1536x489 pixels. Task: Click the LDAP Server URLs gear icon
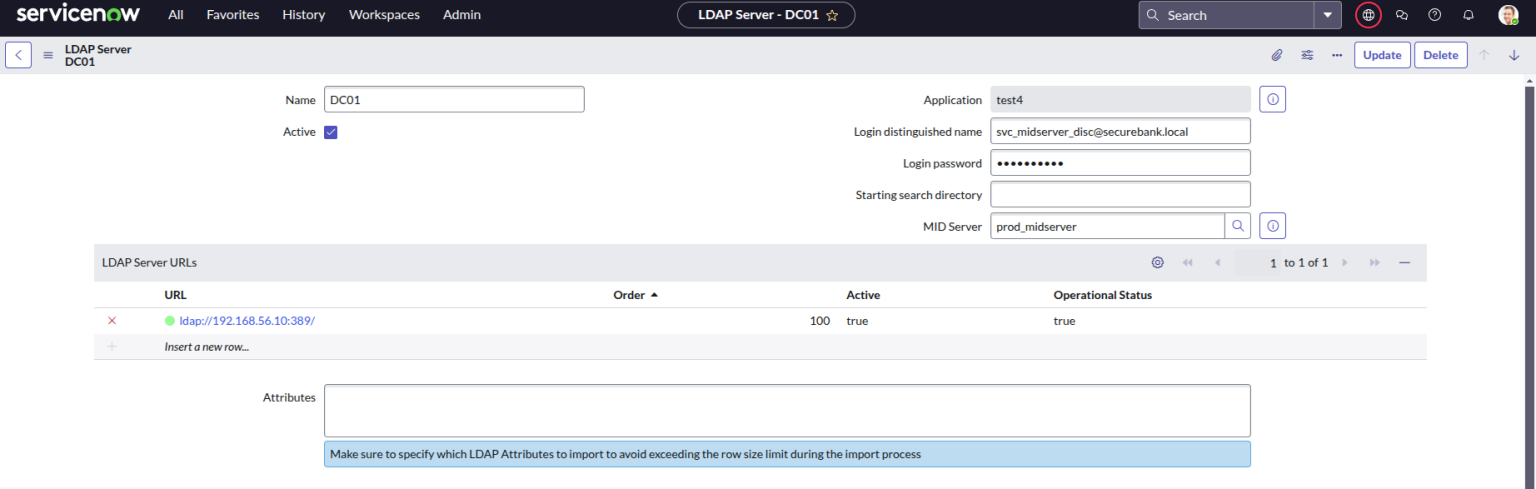pyautogui.click(x=1157, y=262)
